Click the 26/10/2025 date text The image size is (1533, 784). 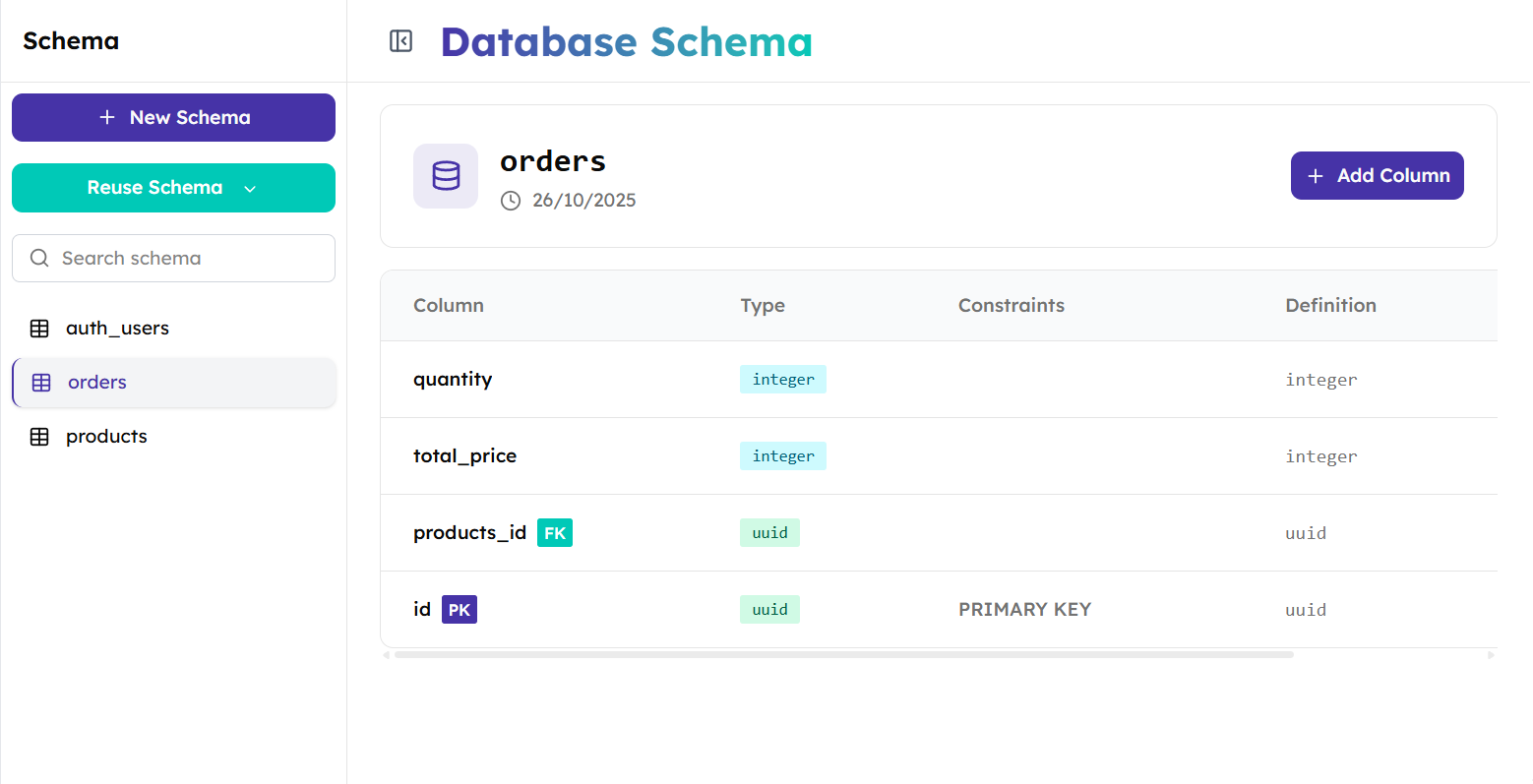click(584, 201)
